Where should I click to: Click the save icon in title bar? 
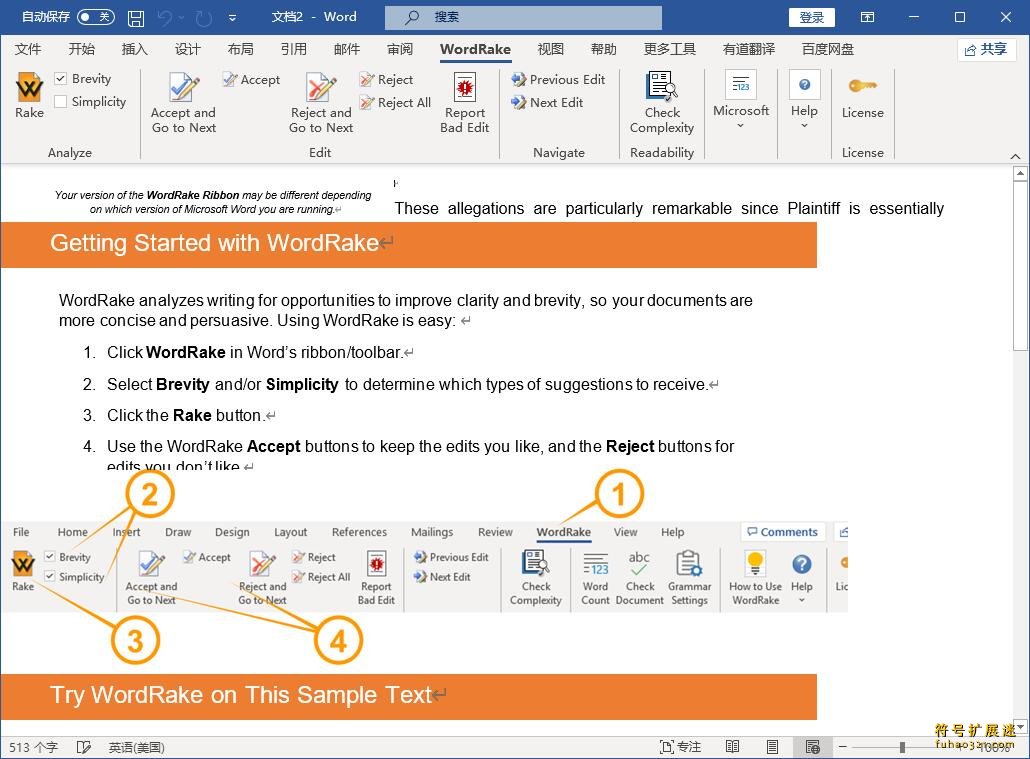(136, 18)
